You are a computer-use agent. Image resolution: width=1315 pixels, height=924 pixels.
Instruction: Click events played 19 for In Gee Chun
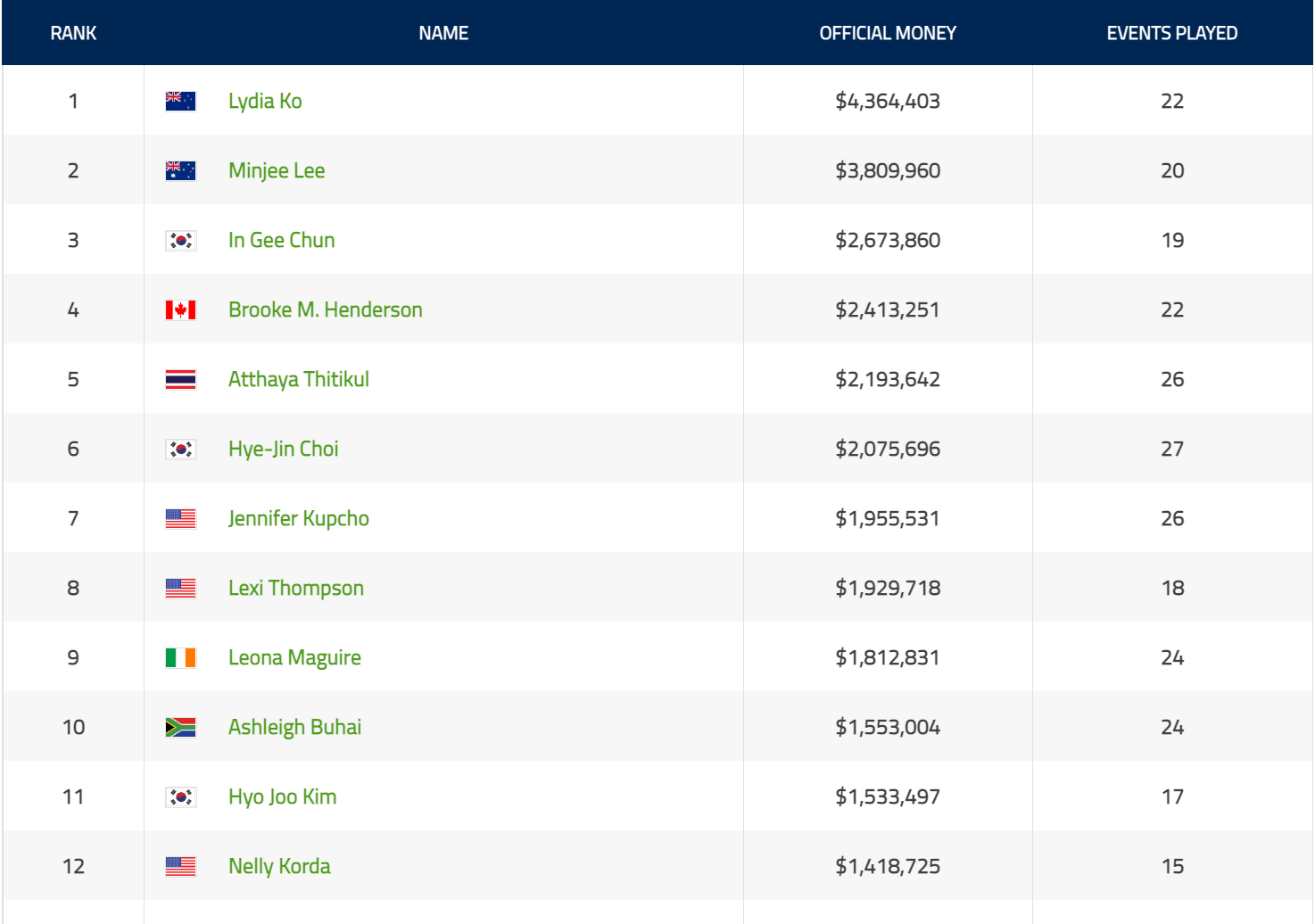pyautogui.click(x=1172, y=240)
